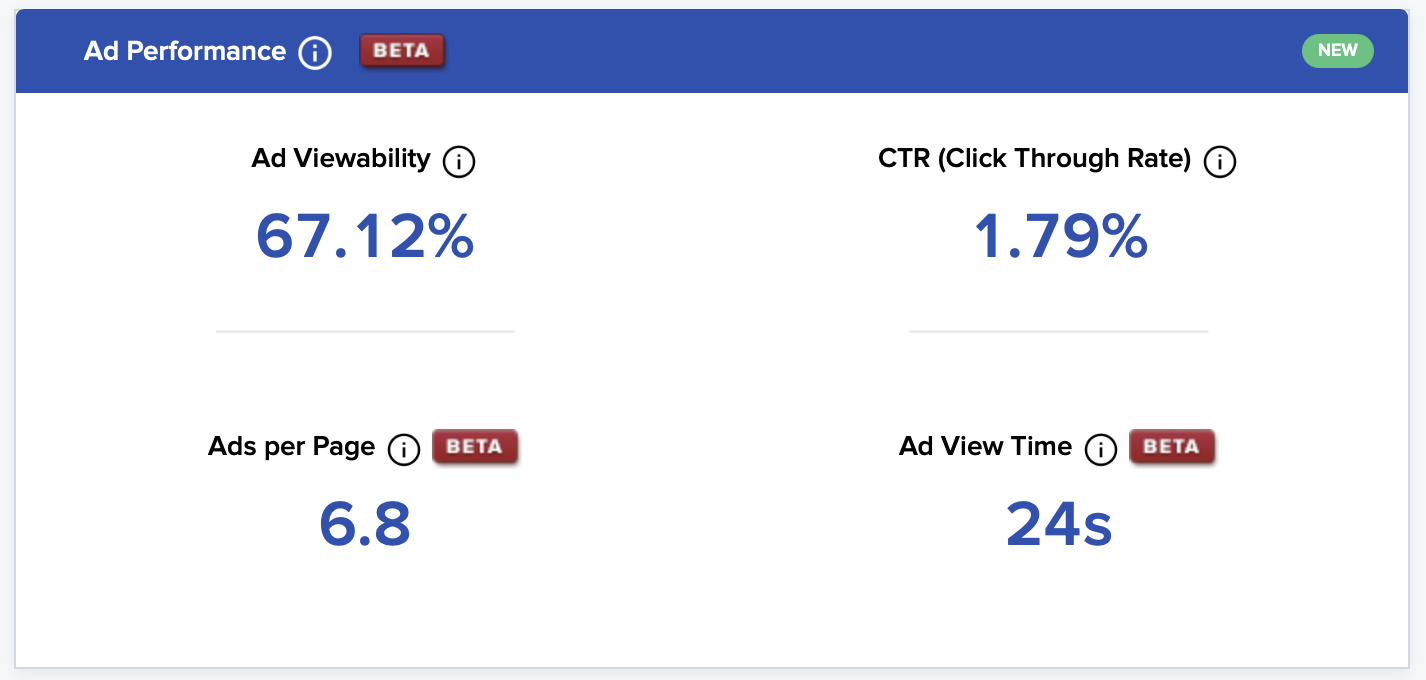Select the 1.79% click through rate value
The height and width of the screenshot is (680, 1426).
tap(1061, 237)
